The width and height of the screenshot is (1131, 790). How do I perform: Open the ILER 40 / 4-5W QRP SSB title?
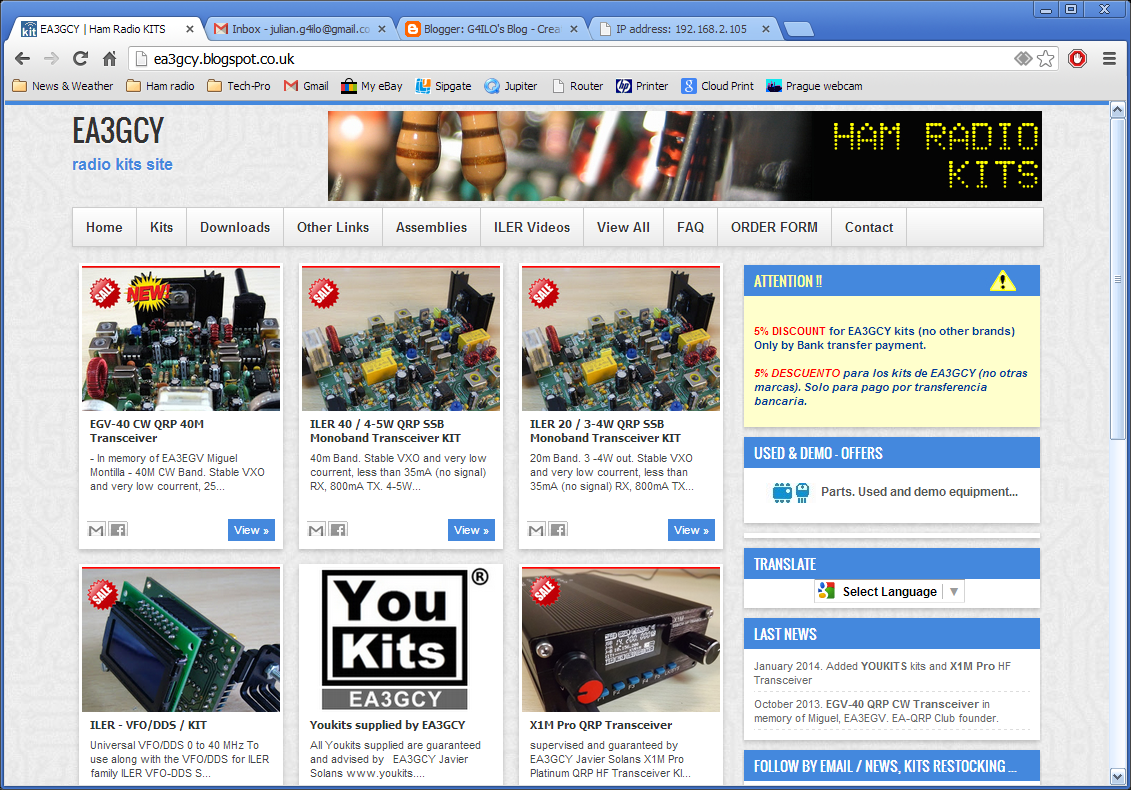pyautogui.click(x=385, y=431)
